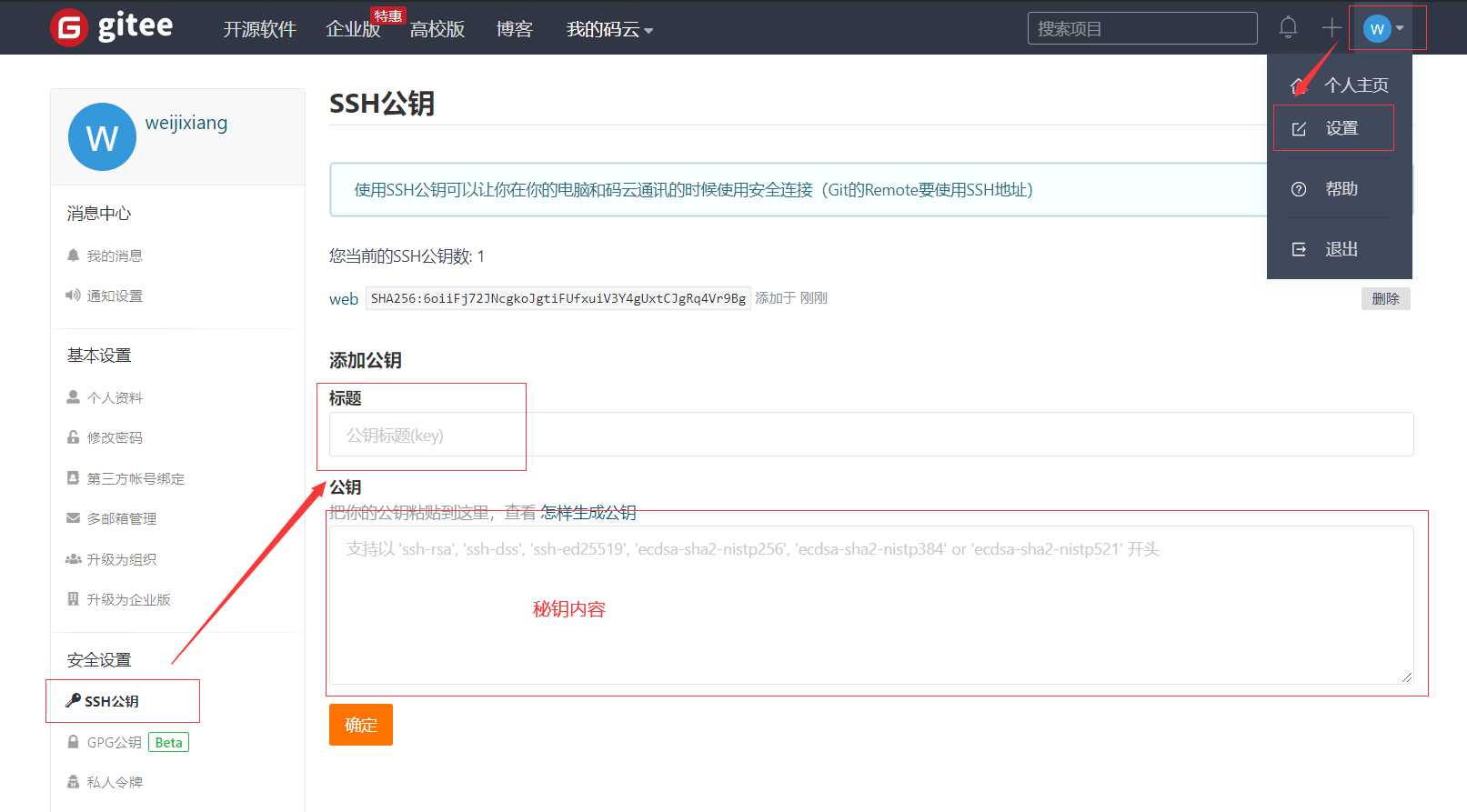Click the group icon beside 升级为组织
This screenshot has width=1467, height=812.
[x=74, y=559]
